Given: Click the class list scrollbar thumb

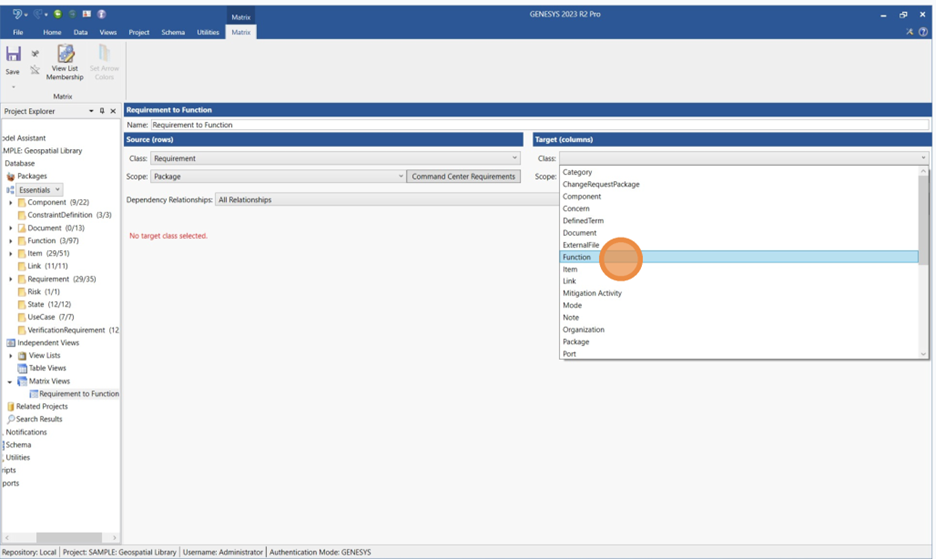Looking at the screenshot, I should pyautogui.click(x=923, y=220).
